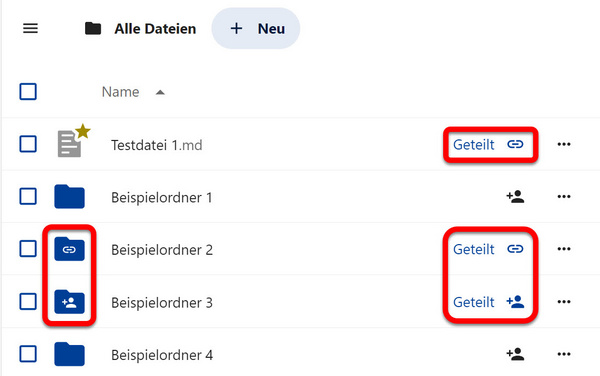Click the Neu button
The image size is (600, 376).
click(x=256, y=28)
